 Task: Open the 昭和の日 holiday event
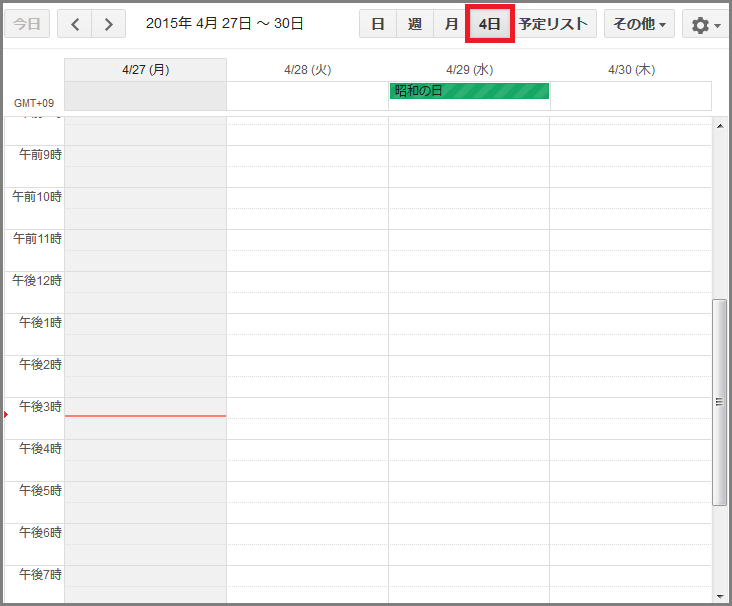pos(469,91)
